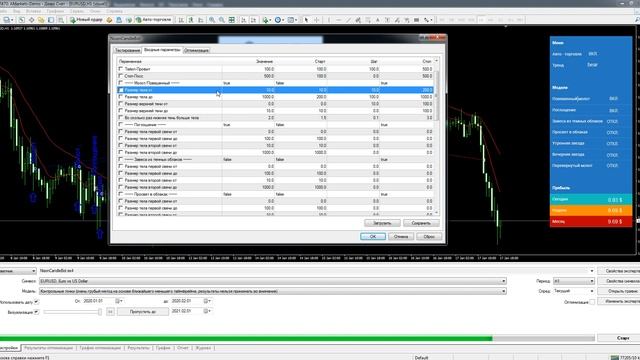Viewport: 640px width, 360px height.
Task: Enable the Оптимизация checkbox in tester
Action: tap(592, 302)
